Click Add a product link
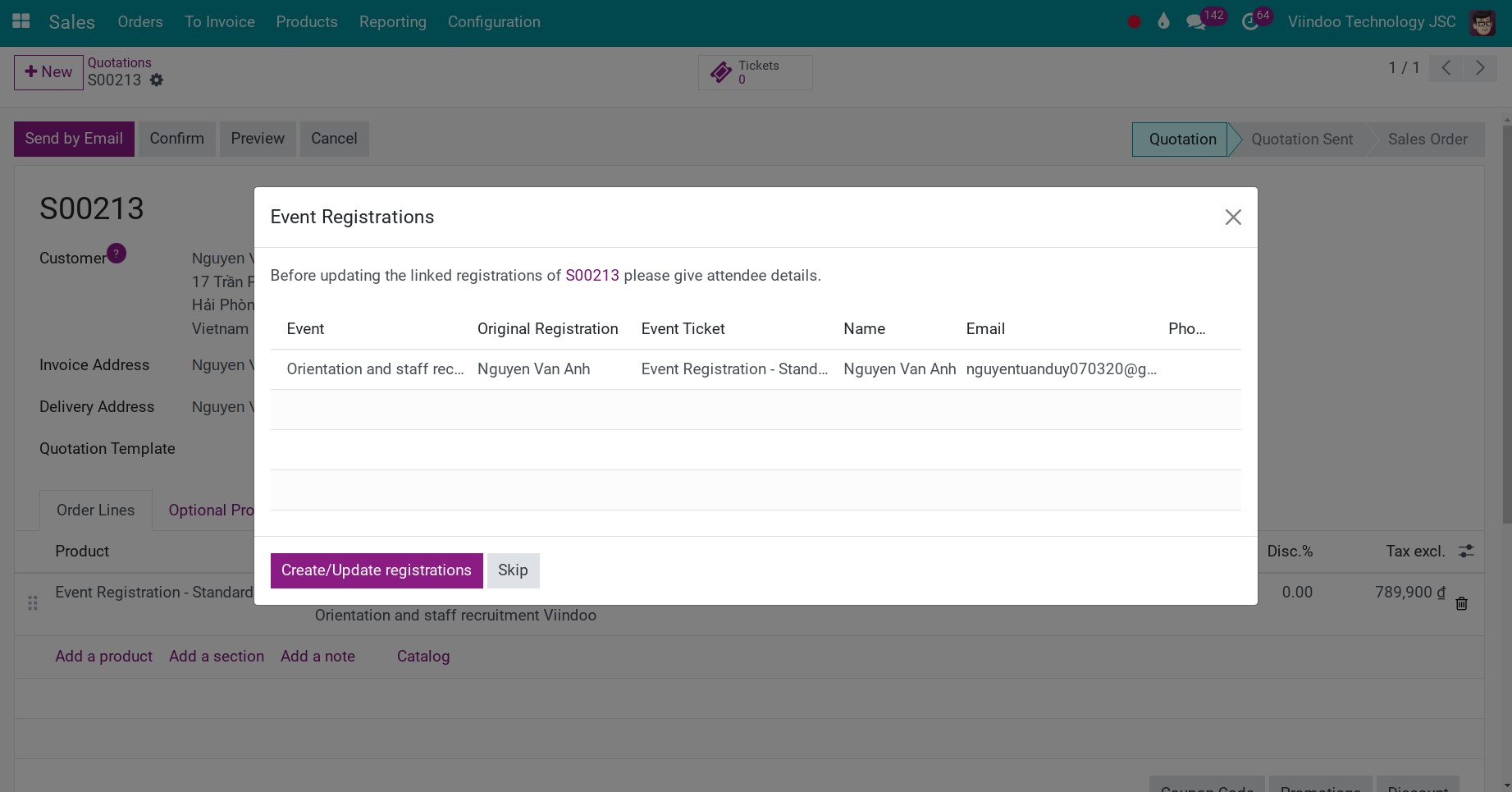Image resolution: width=1512 pixels, height=792 pixels. pyautogui.click(x=104, y=657)
